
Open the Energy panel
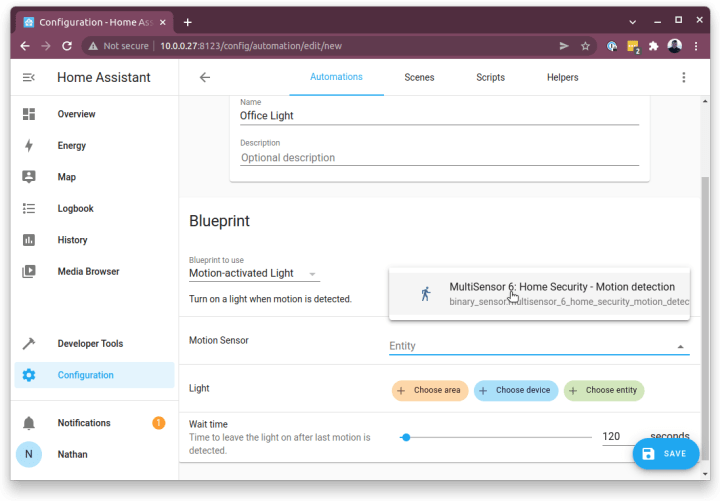click(94, 146)
